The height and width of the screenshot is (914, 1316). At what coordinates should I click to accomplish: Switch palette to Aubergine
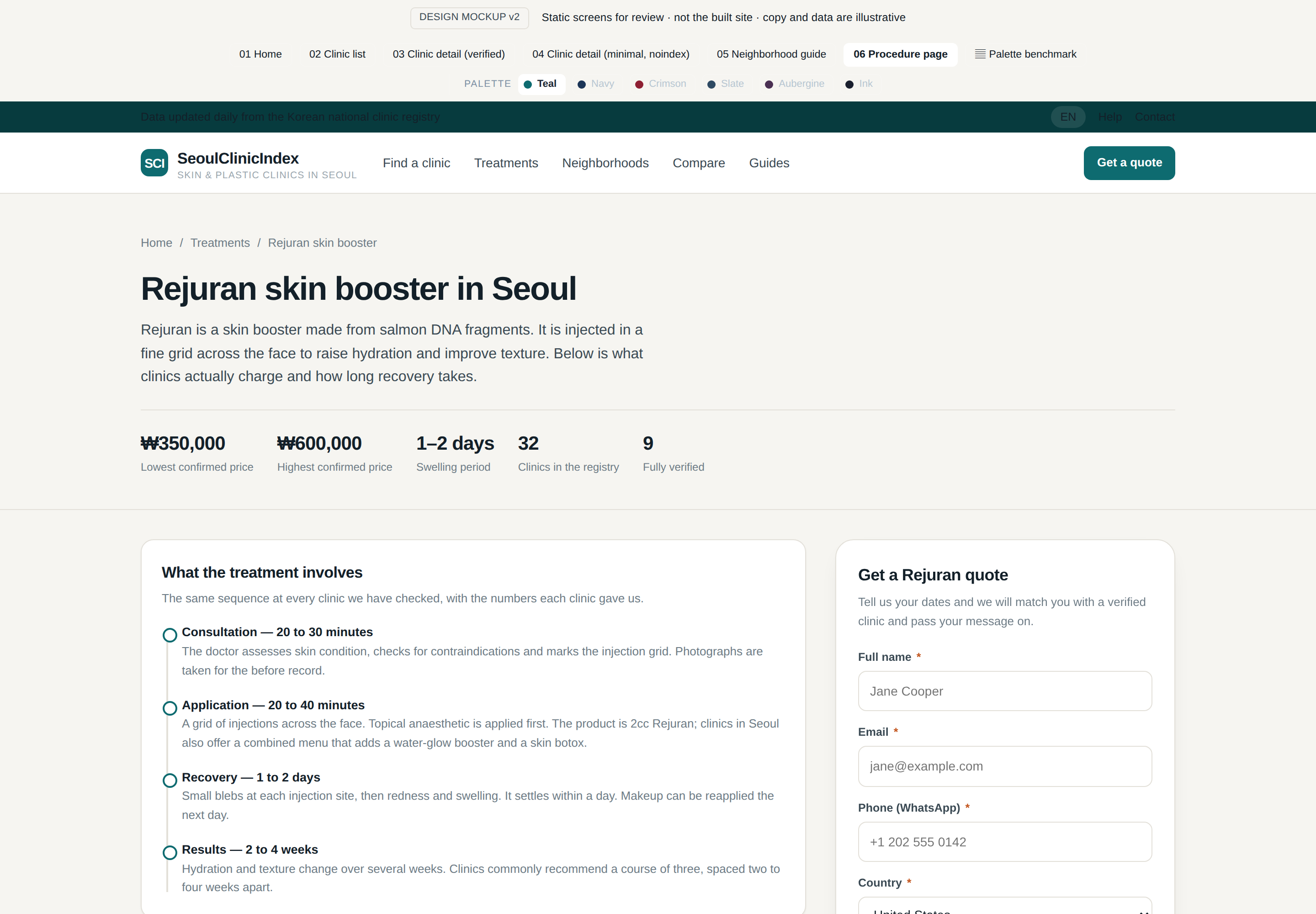point(794,84)
